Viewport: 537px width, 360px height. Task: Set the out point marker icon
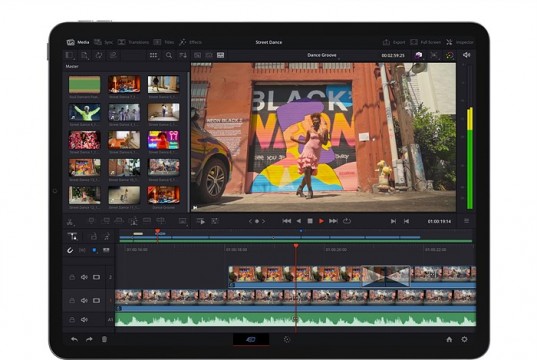(407, 222)
